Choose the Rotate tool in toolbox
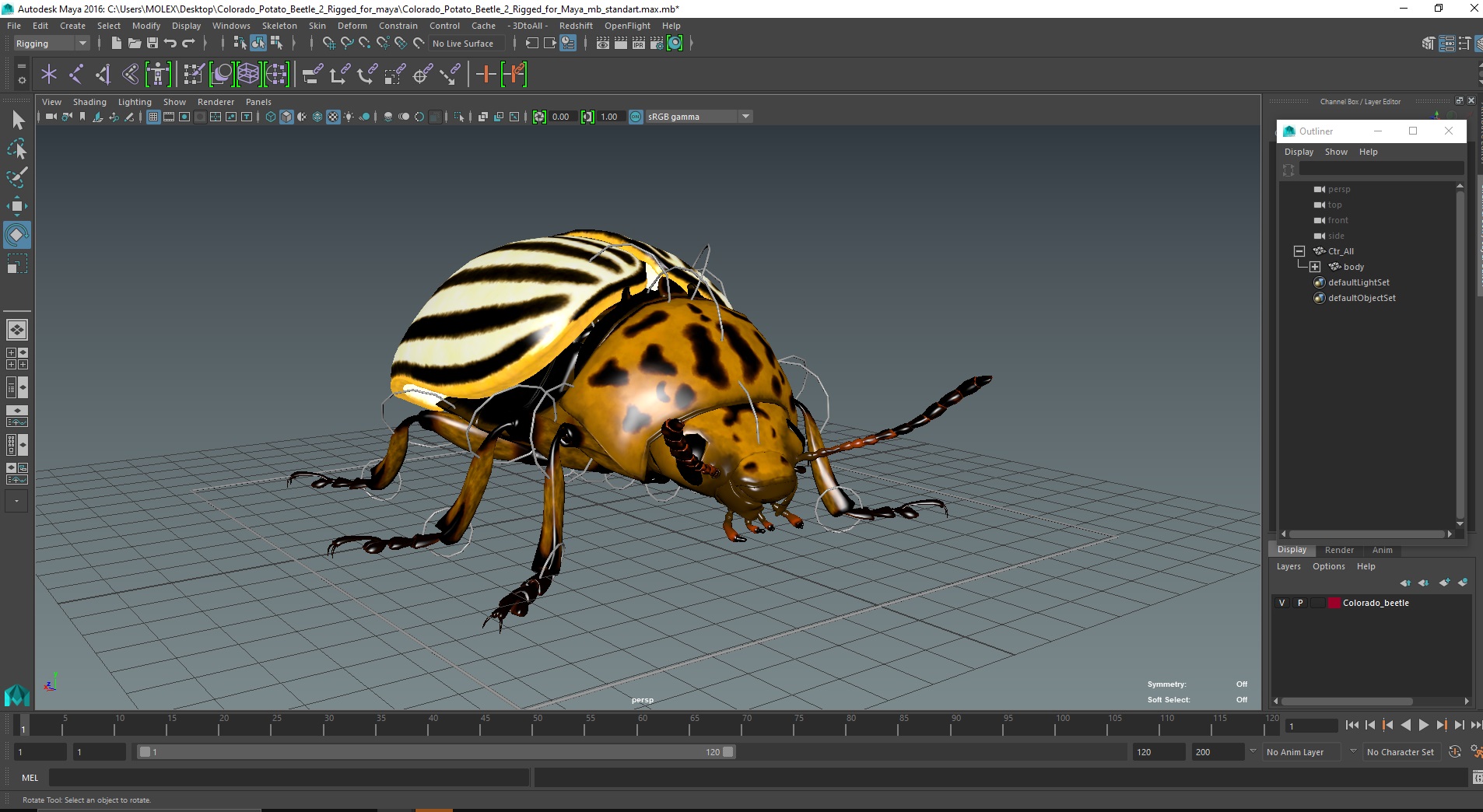1483x812 pixels. [x=17, y=235]
